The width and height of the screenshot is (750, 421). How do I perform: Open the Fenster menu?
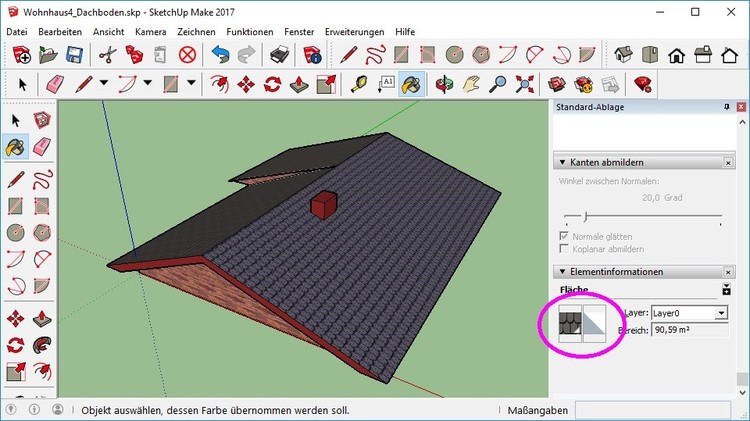coord(299,32)
